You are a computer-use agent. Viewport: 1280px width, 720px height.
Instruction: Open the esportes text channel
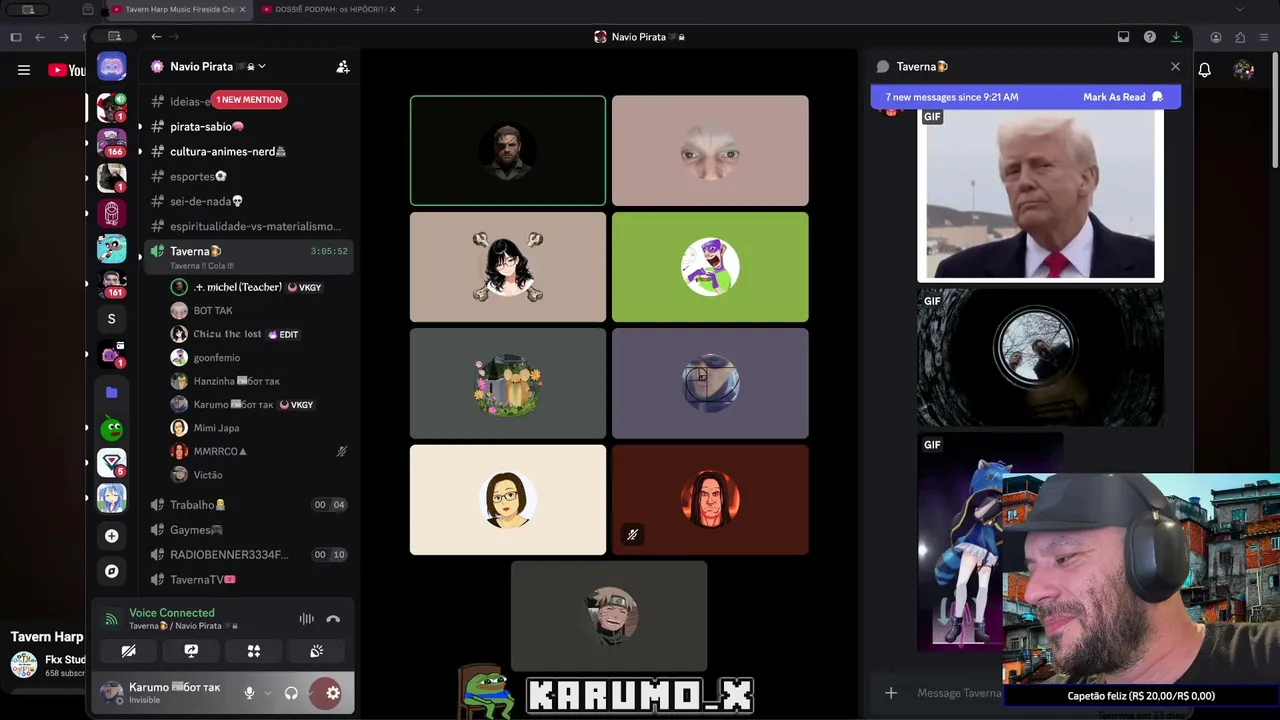250,177
